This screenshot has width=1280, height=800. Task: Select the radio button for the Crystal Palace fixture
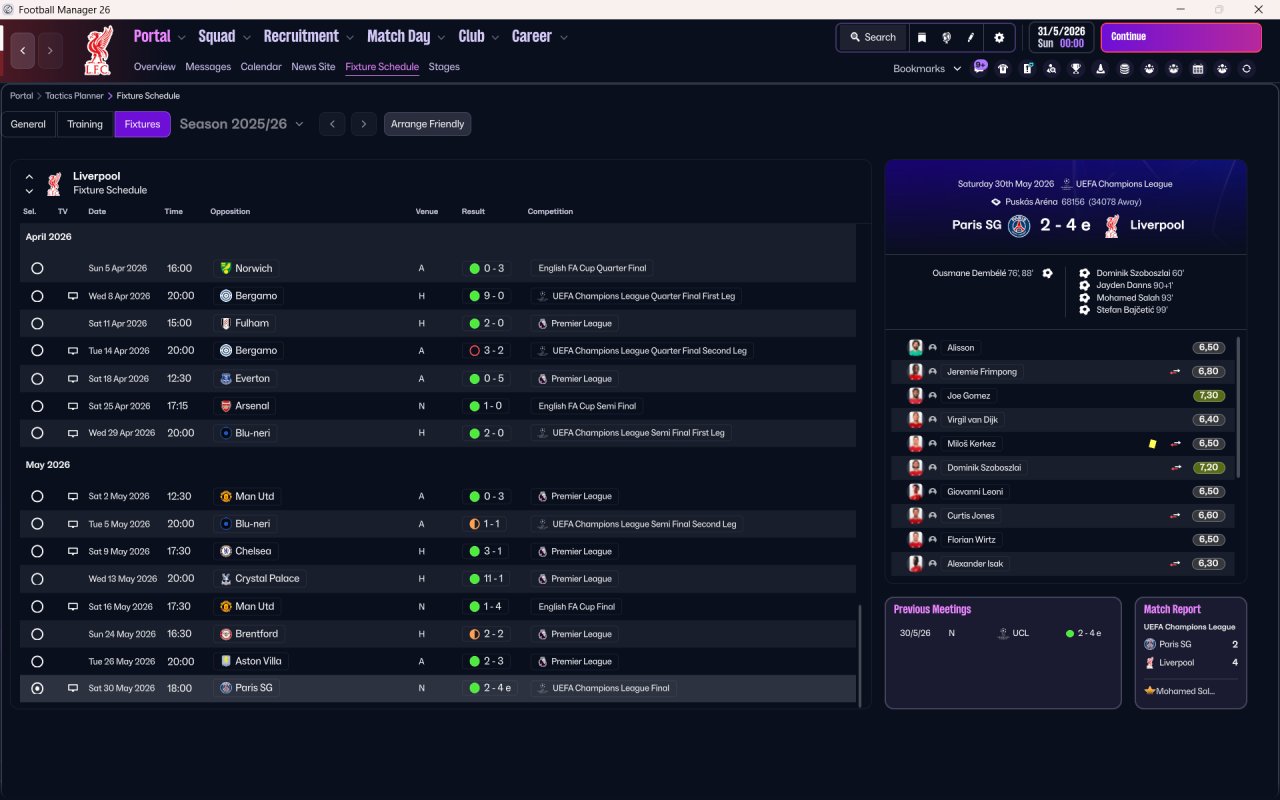tap(37, 579)
